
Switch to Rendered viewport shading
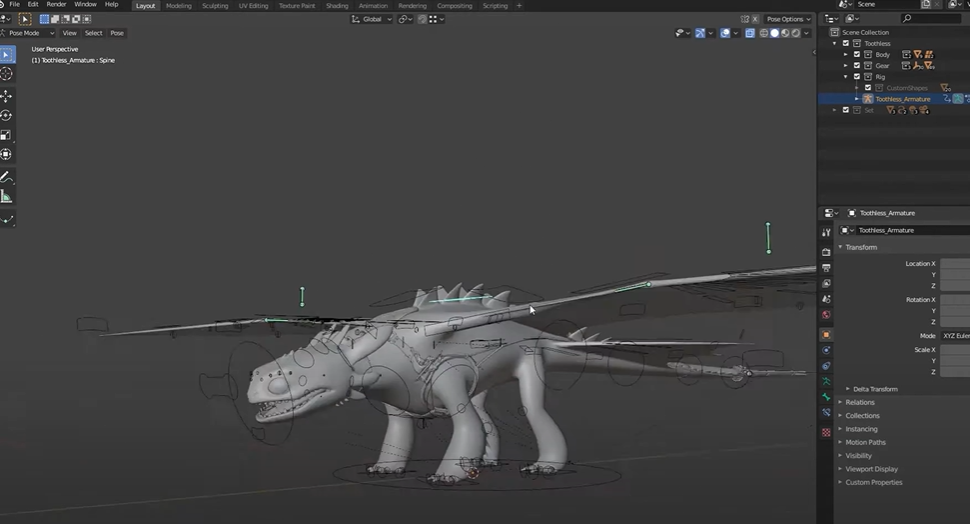[796, 33]
